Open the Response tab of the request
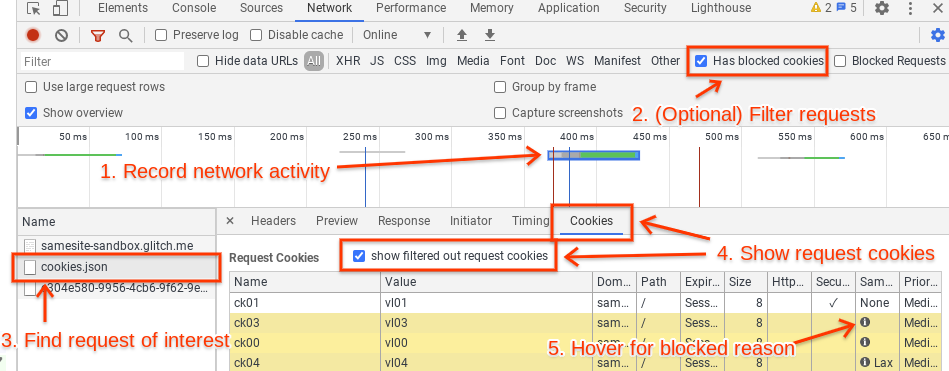Viewport: 949px width, 371px height. [x=404, y=221]
